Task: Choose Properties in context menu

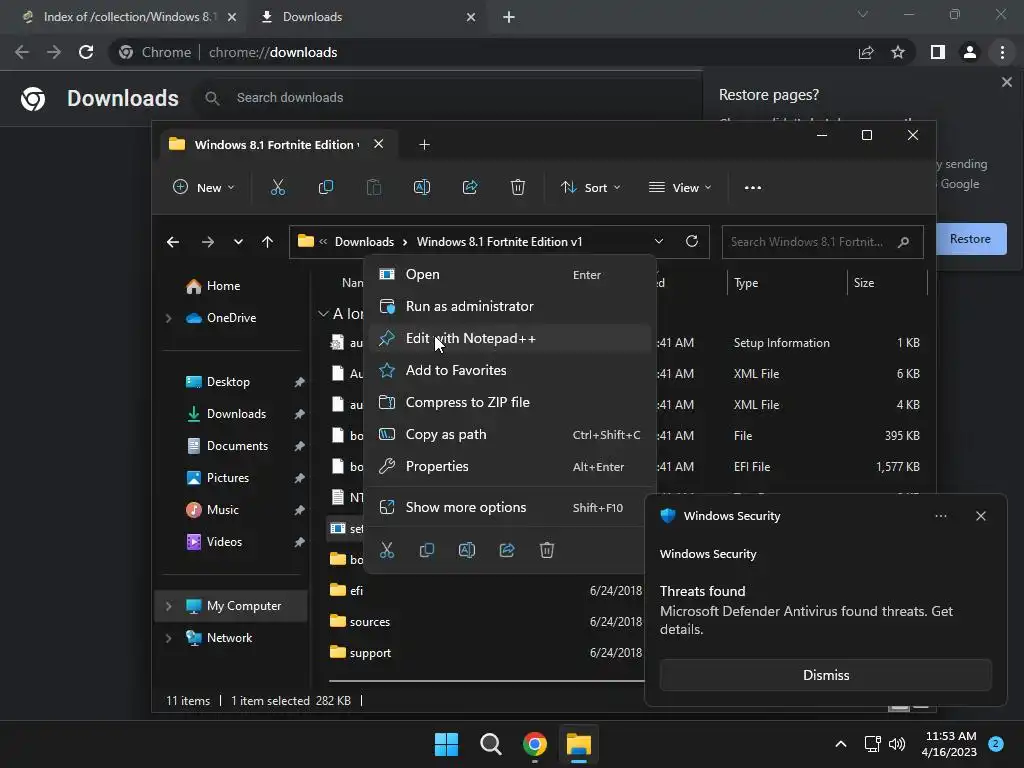Action: (x=509, y=466)
